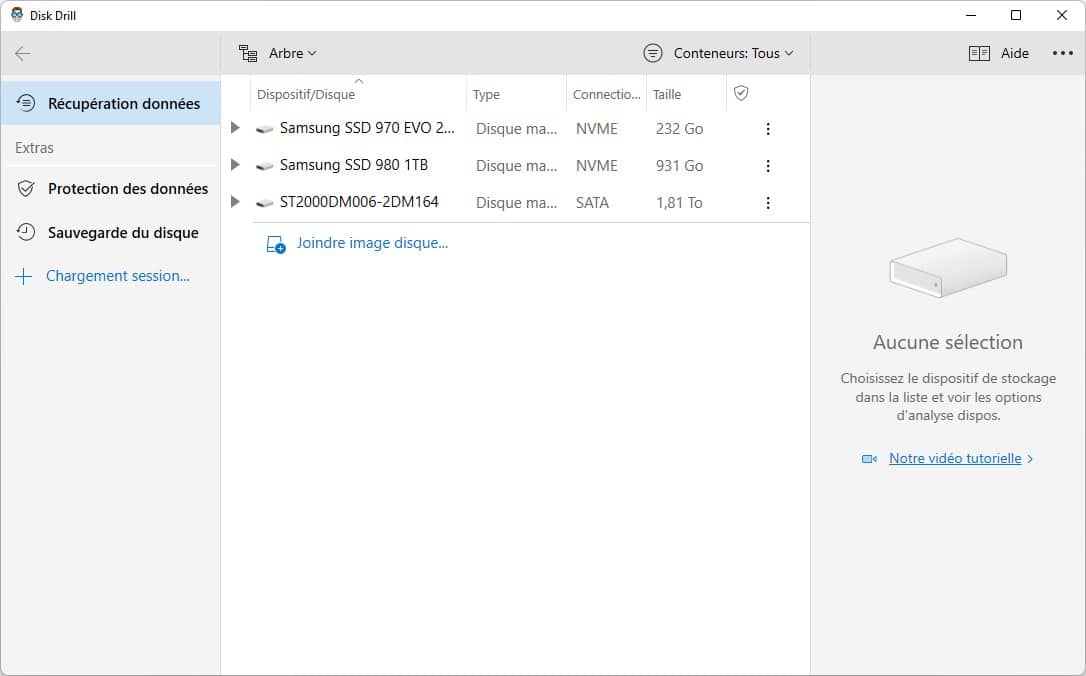Click the Récupération données icon
The width and height of the screenshot is (1086, 676).
(26, 103)
